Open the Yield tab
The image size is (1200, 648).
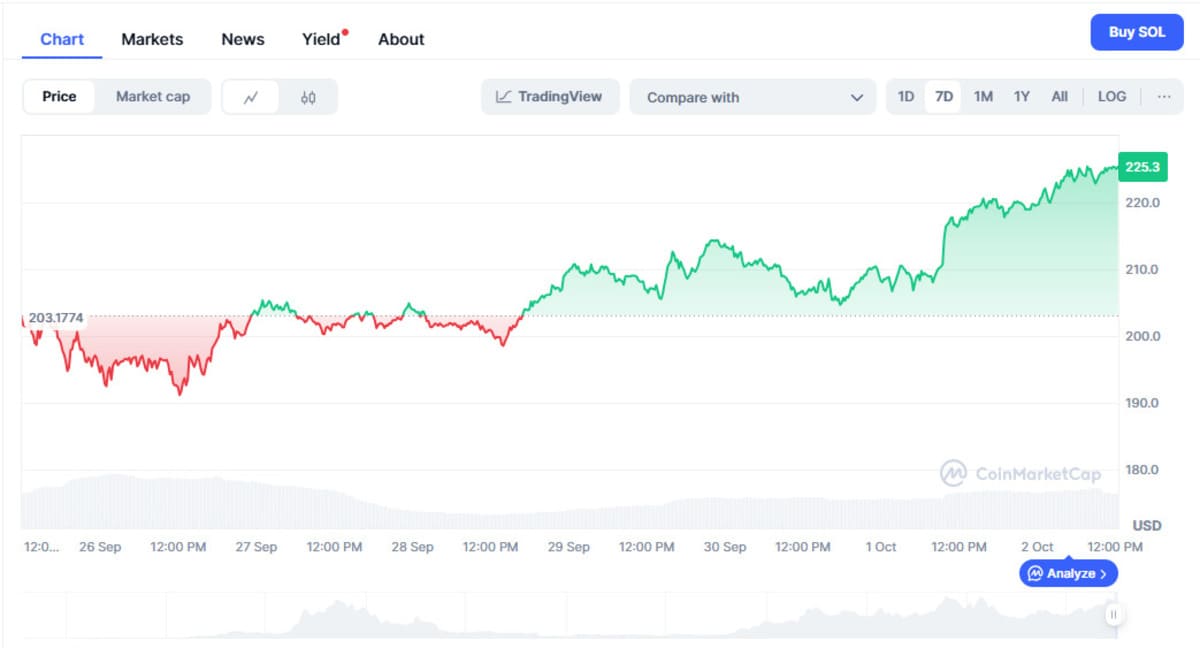point(322,39)
